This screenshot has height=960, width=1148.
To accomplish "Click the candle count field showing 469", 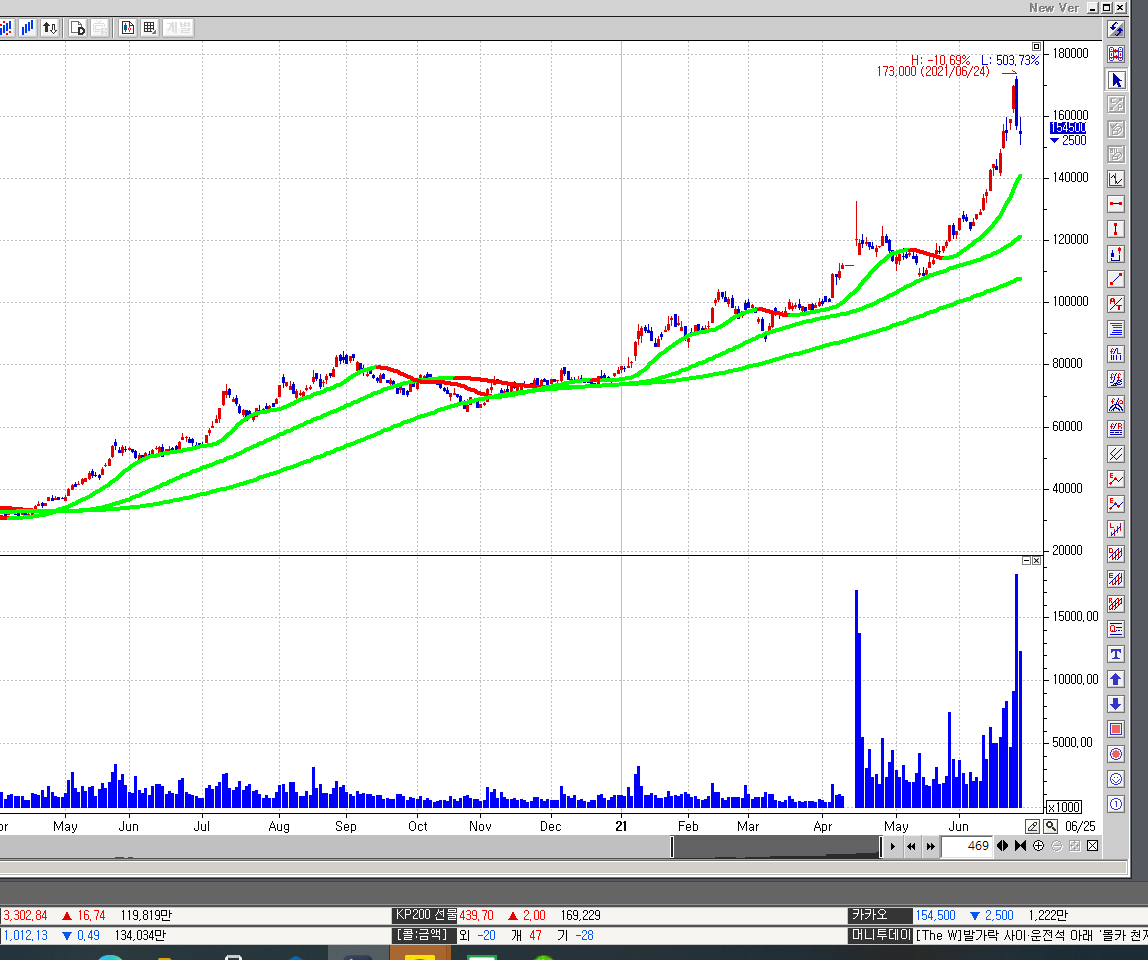I will click(x=967, y=846).
